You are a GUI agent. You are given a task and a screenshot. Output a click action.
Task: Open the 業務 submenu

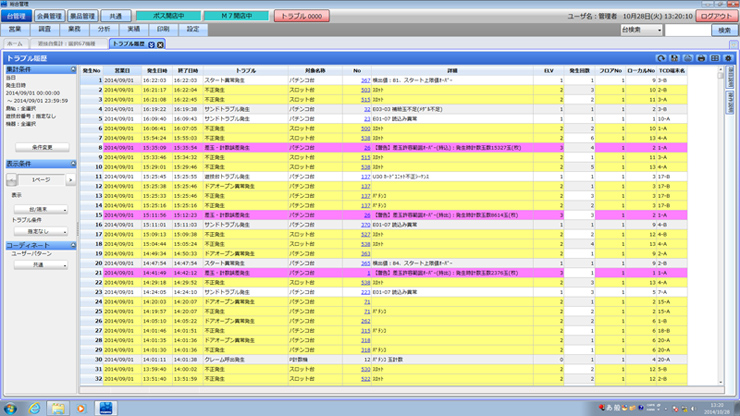(x=75, y=29)
